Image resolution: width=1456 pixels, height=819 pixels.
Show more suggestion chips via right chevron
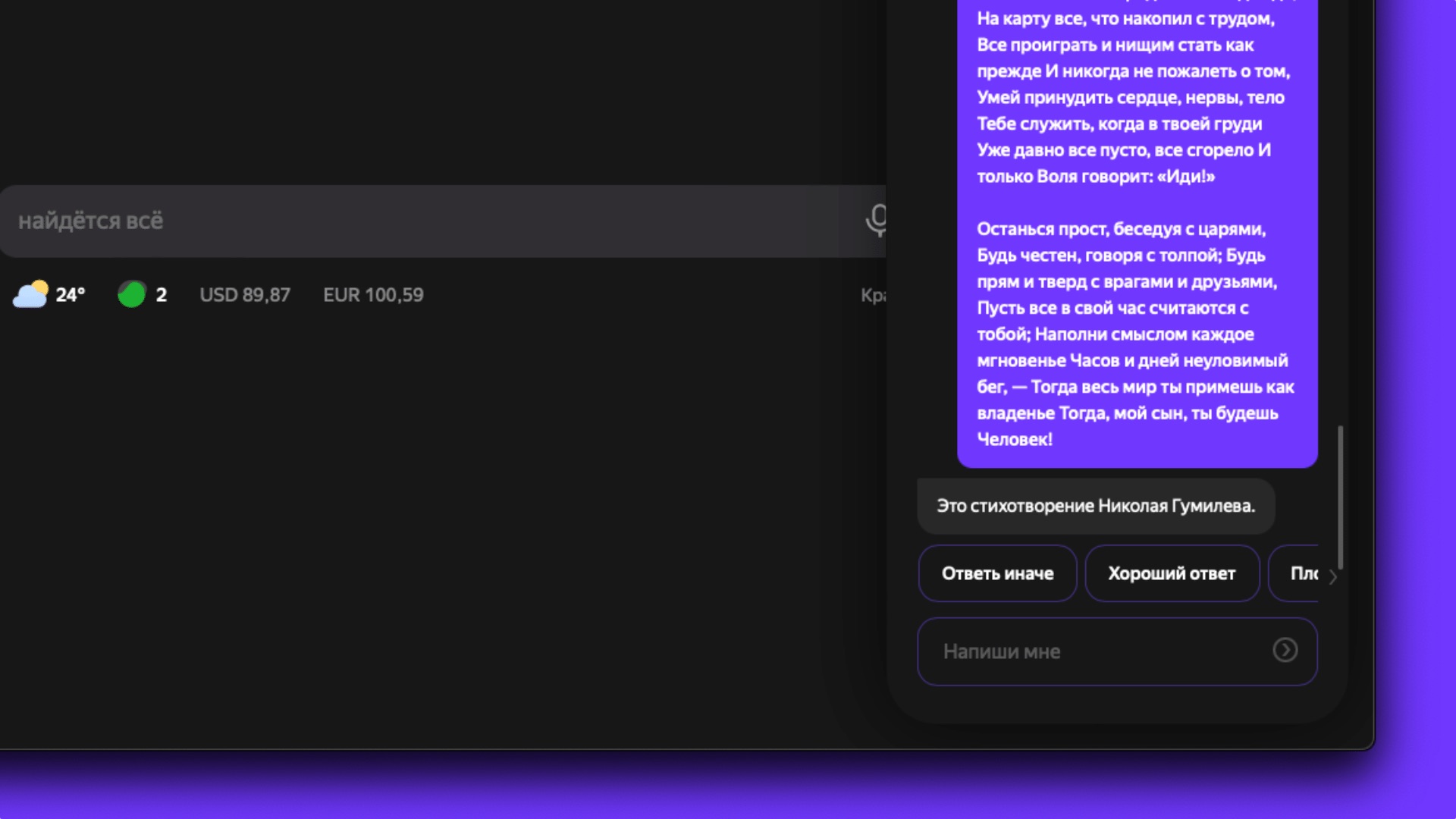click(1332, 576)
